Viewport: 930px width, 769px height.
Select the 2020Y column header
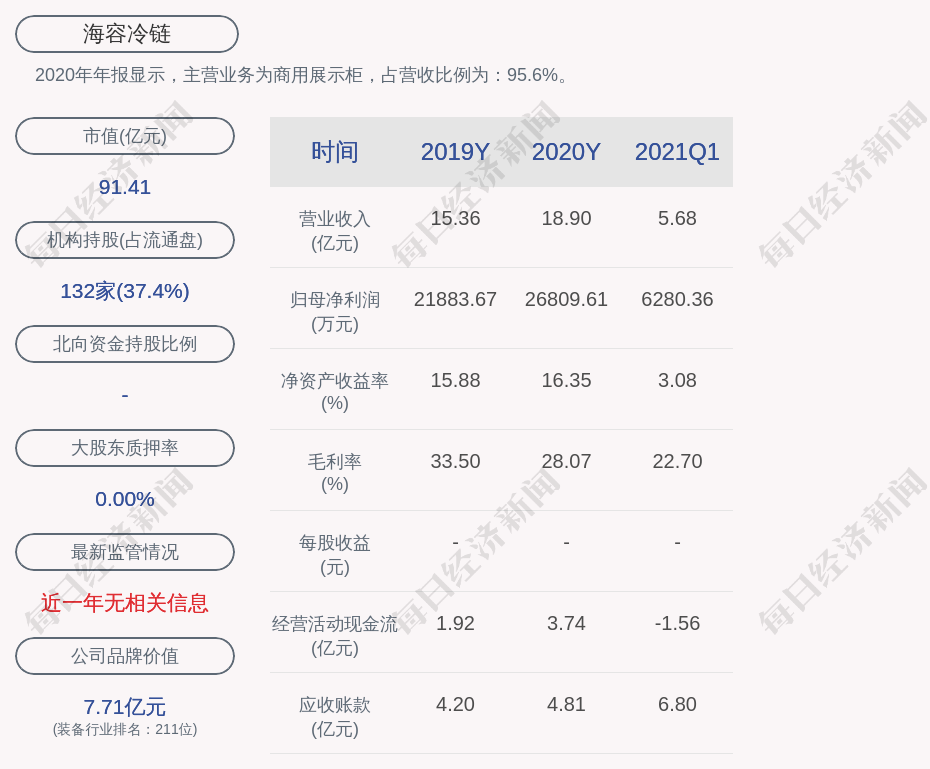pos(566,152)
